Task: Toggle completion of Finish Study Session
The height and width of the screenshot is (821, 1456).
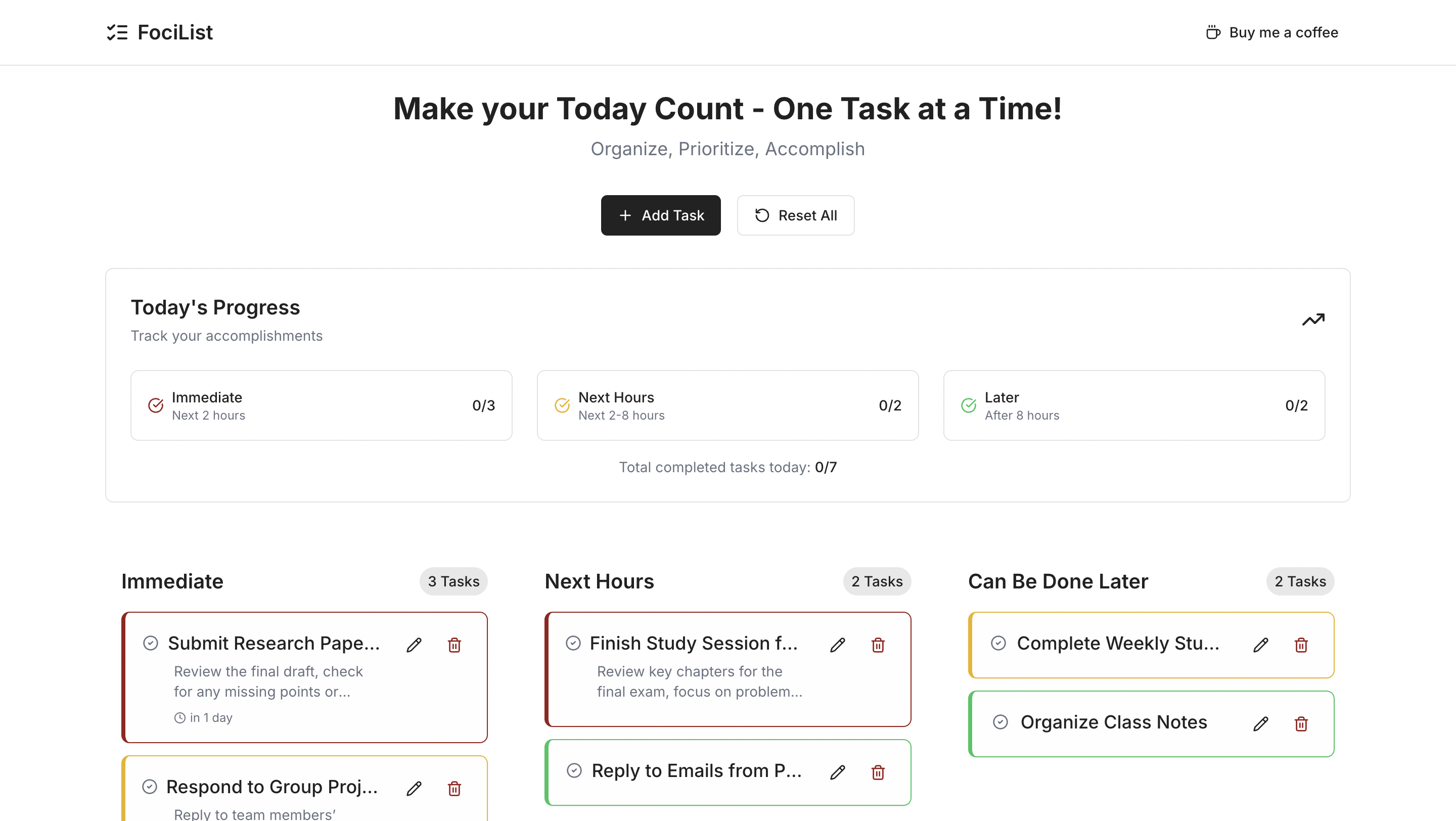Action: point(573,643)
